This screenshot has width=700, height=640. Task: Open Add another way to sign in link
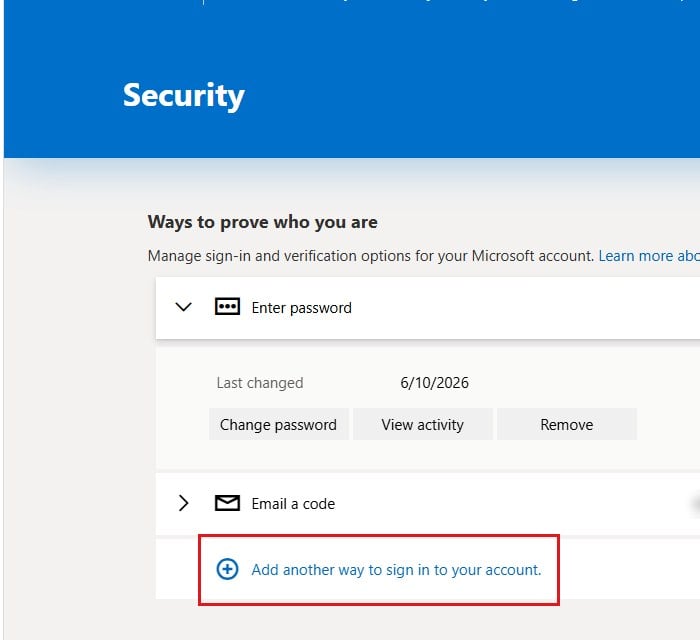click(x=396, y=570)
